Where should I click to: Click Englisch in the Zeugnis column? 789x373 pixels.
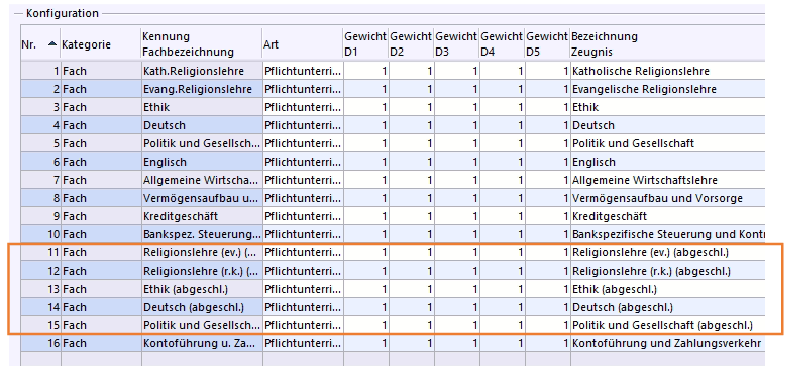[667, 162]
